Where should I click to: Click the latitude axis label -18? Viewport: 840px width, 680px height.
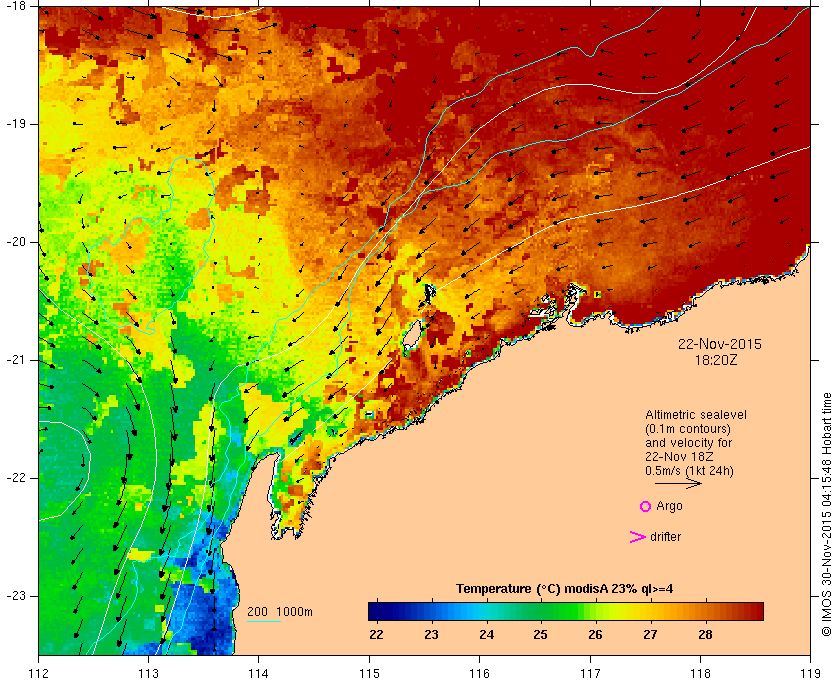[x=14, y=5]
